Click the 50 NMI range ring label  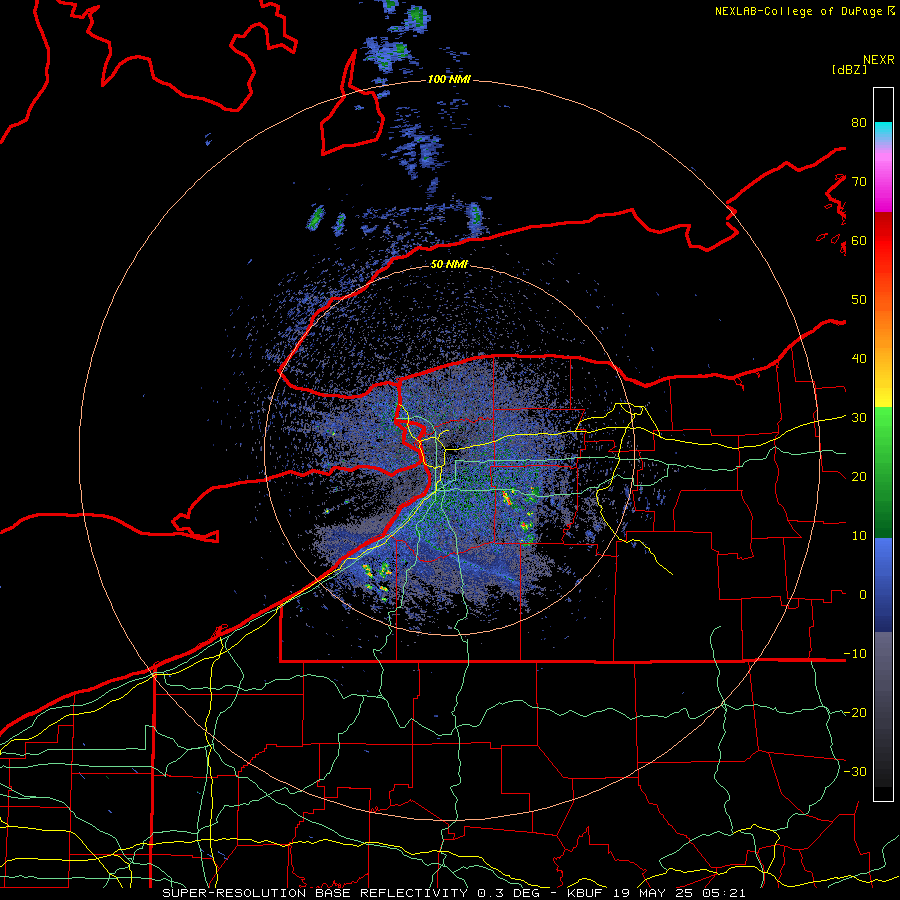449,264
